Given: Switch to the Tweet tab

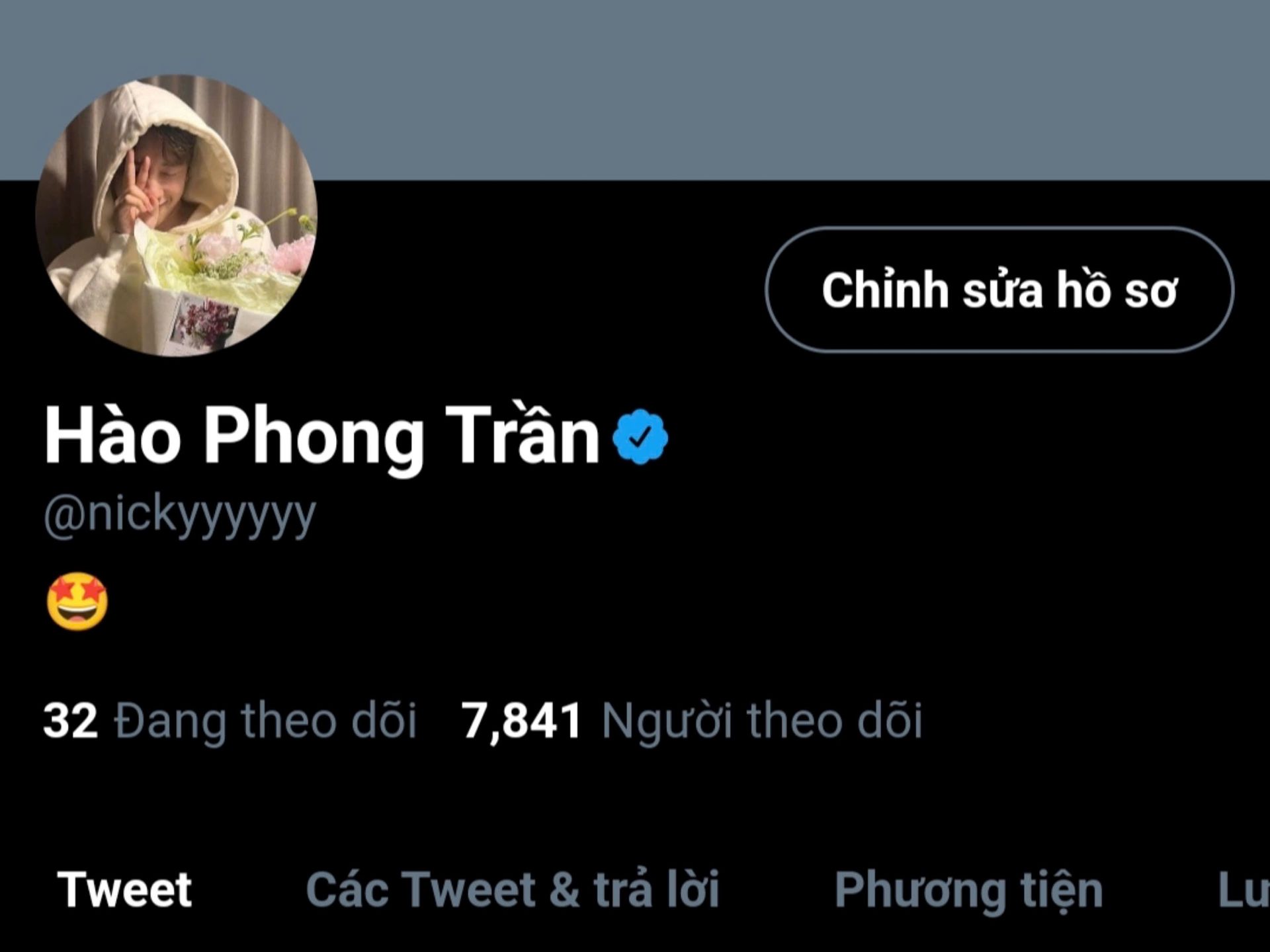Looking at the screenshot, I should click(124, 889).
